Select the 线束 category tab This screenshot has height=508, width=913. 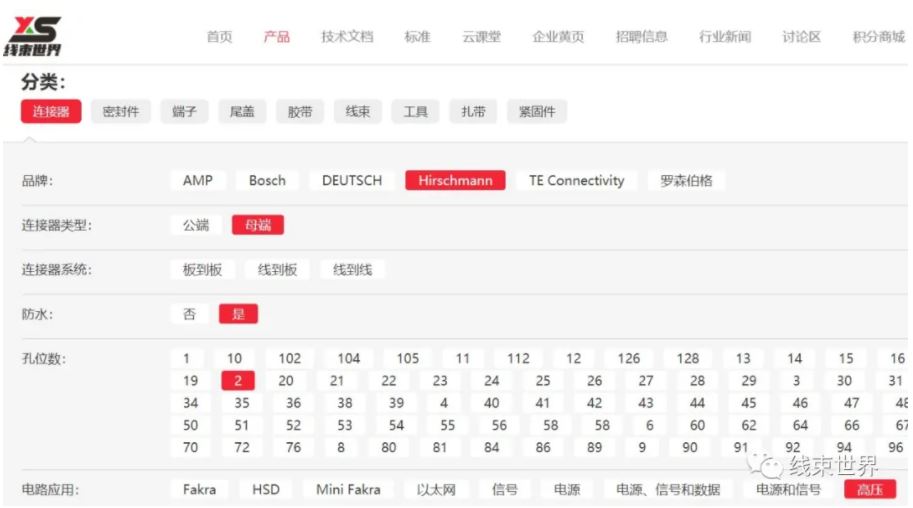click(x=358, y=112)
